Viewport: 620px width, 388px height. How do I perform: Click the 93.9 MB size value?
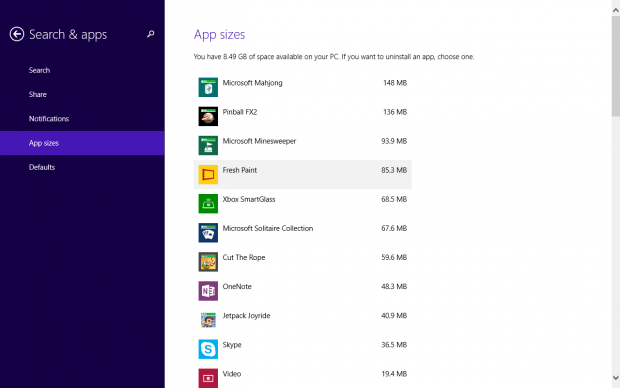(x=394, y=141)
